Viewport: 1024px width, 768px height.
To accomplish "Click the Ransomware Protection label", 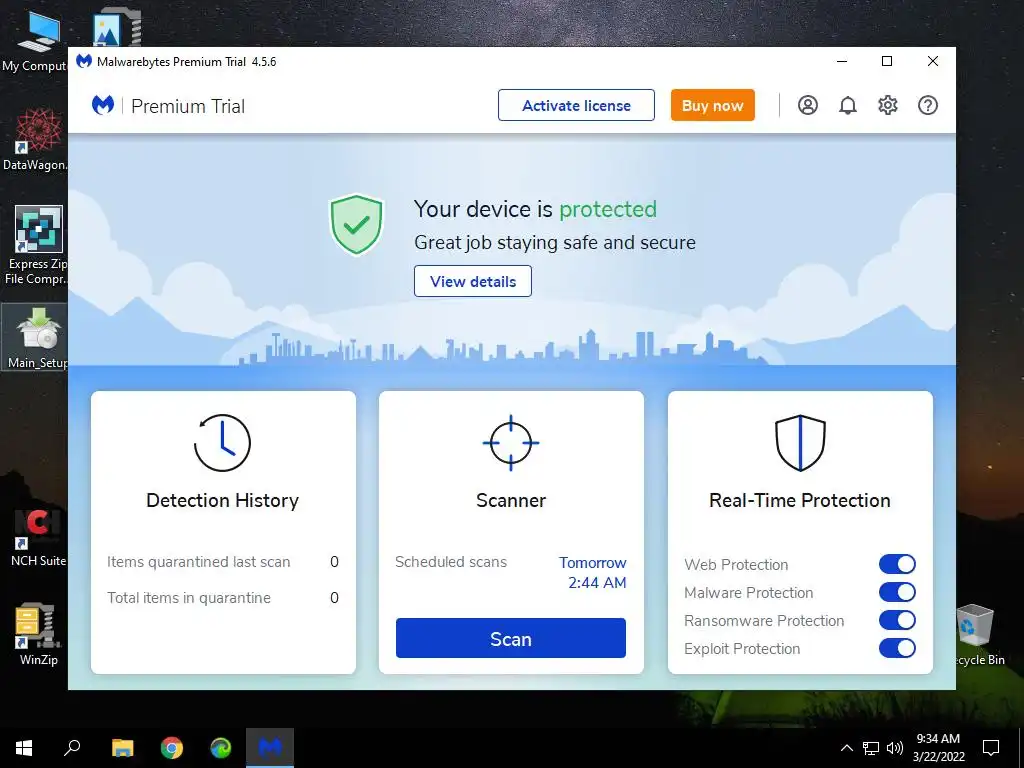I will click(x=764, y=620).
